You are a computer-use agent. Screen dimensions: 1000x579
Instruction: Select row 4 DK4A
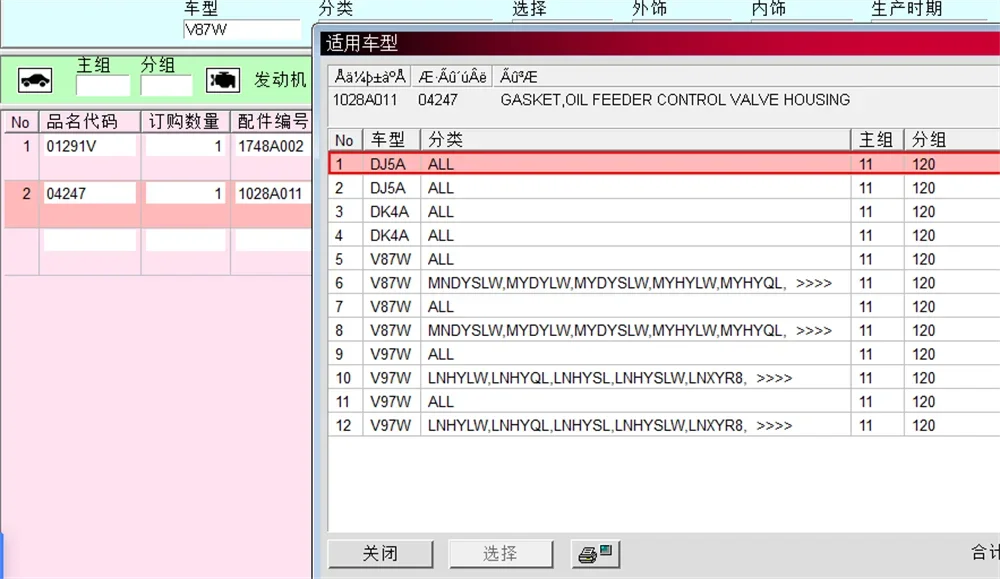click(x=664, y=235)
